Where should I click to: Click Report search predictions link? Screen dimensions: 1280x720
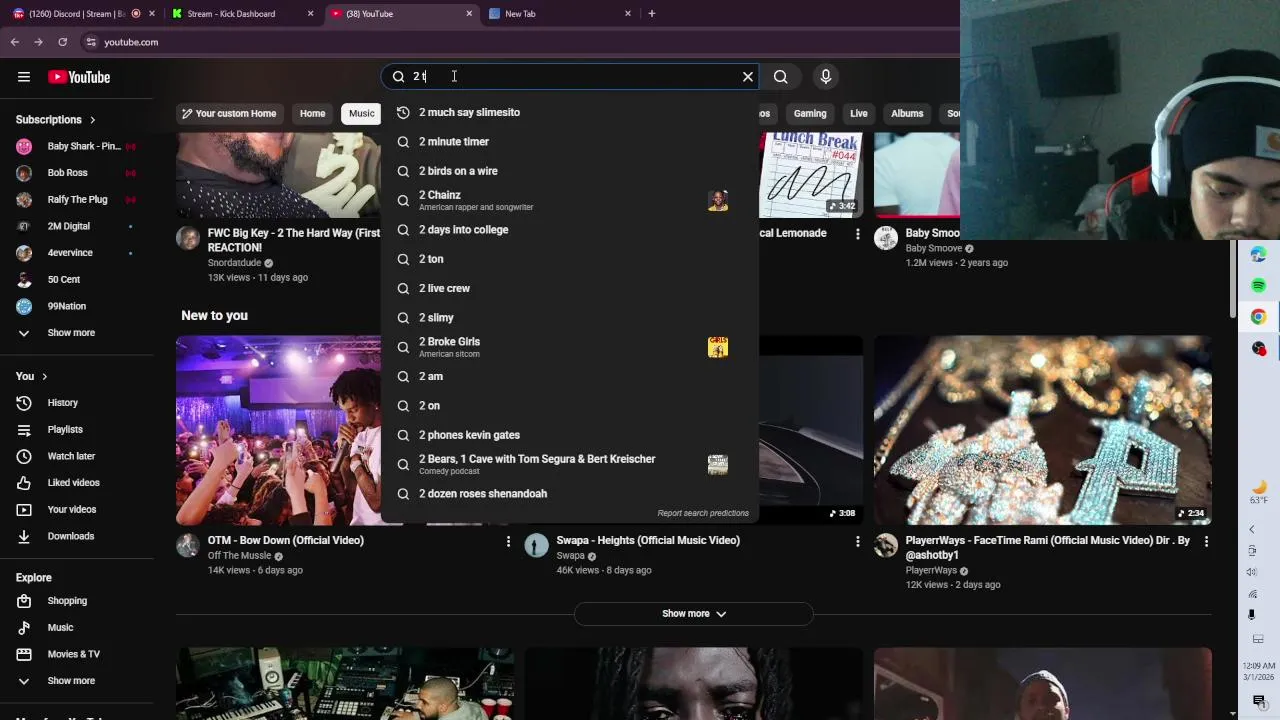(703, 513)
